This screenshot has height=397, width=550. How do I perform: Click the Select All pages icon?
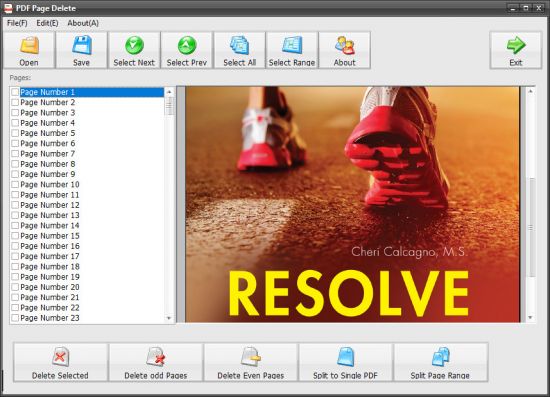[240, 45]
